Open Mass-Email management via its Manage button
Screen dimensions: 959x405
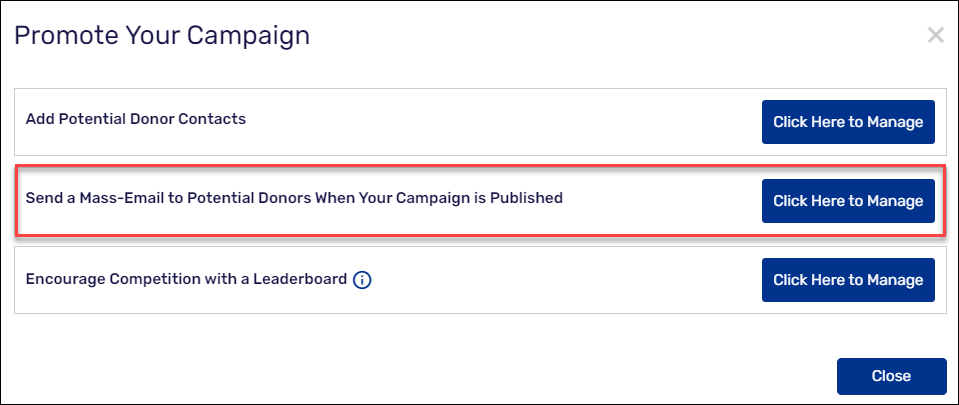[848, 201]
